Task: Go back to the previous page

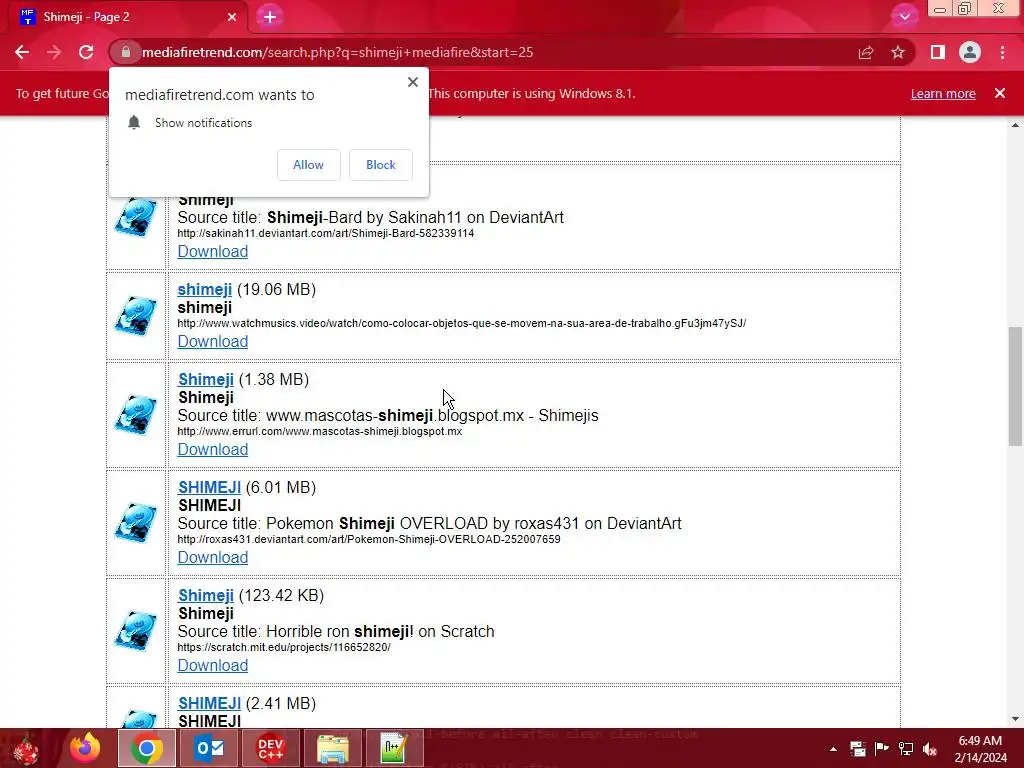Action: 22,52
